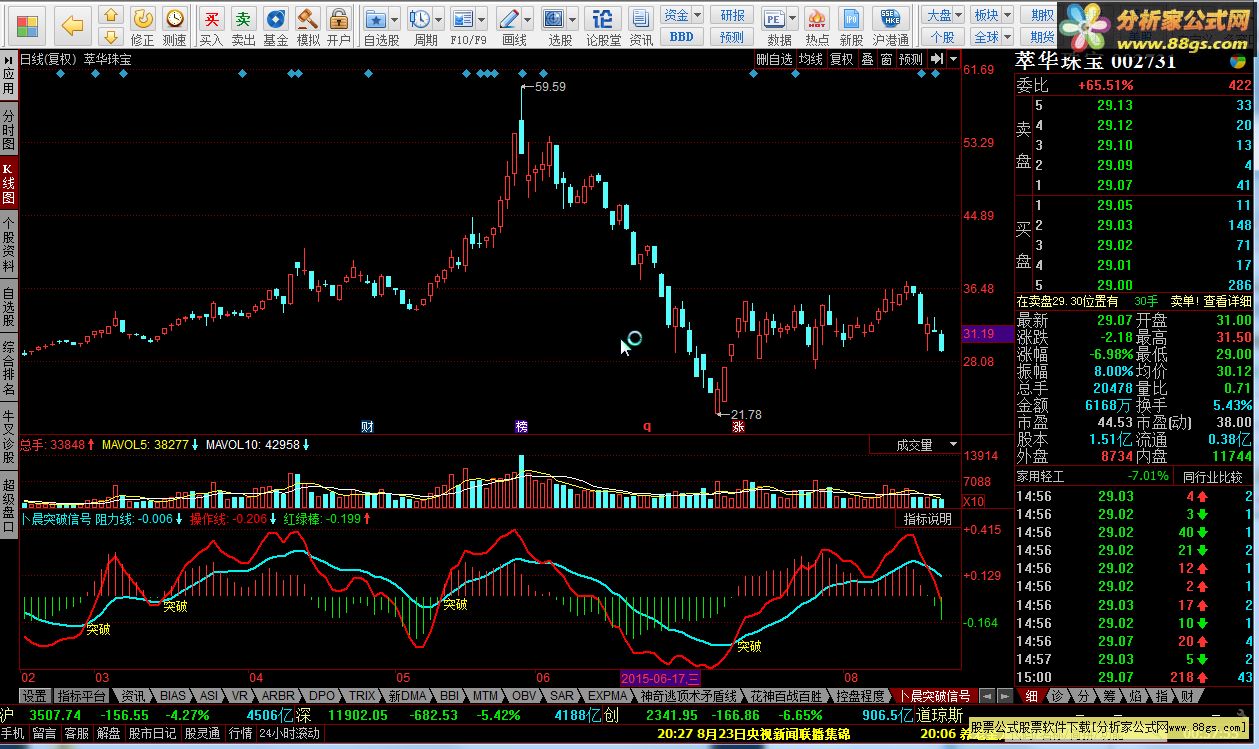Toggle the 叠 overlay option
1259x749 pixels.
(867, 59)
